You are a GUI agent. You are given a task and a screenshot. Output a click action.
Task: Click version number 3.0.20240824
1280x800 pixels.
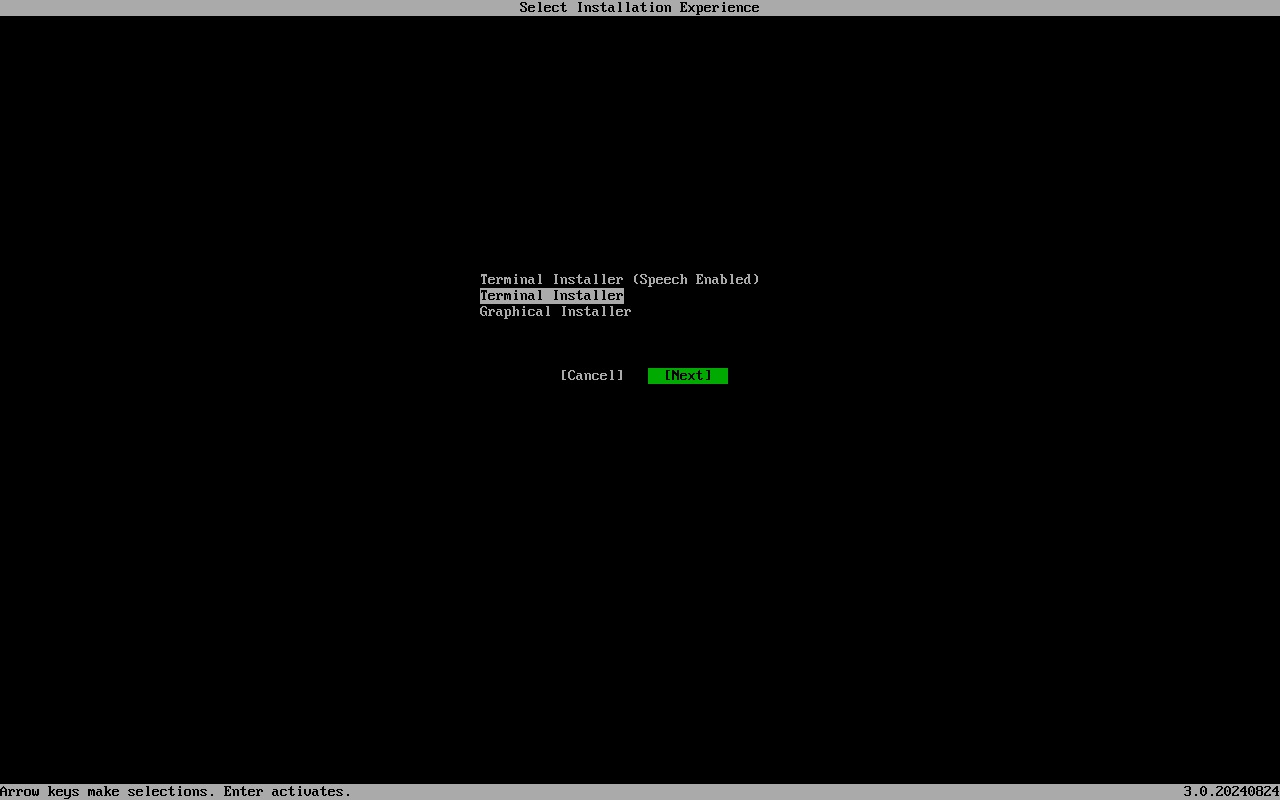[1232, 791]
